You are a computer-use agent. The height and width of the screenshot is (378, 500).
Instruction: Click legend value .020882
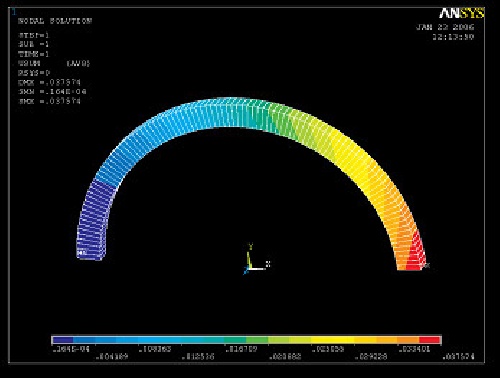[285, 357]
